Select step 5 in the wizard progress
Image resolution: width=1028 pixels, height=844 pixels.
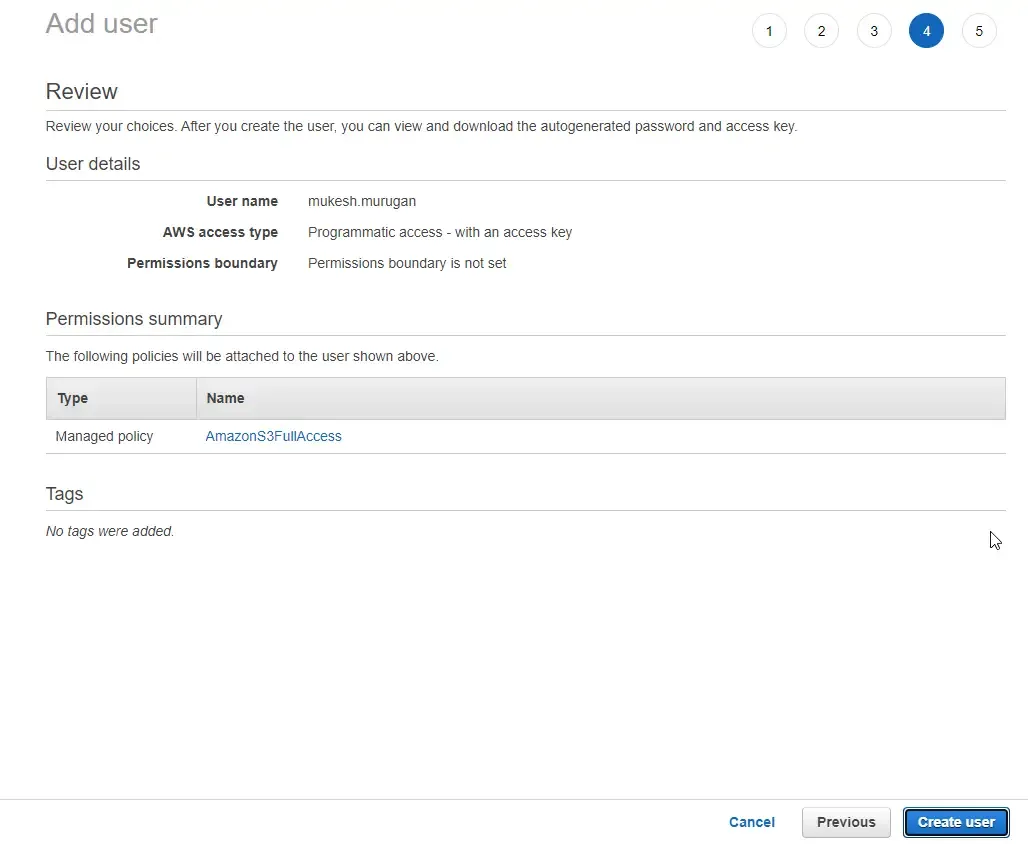point(979,31)
